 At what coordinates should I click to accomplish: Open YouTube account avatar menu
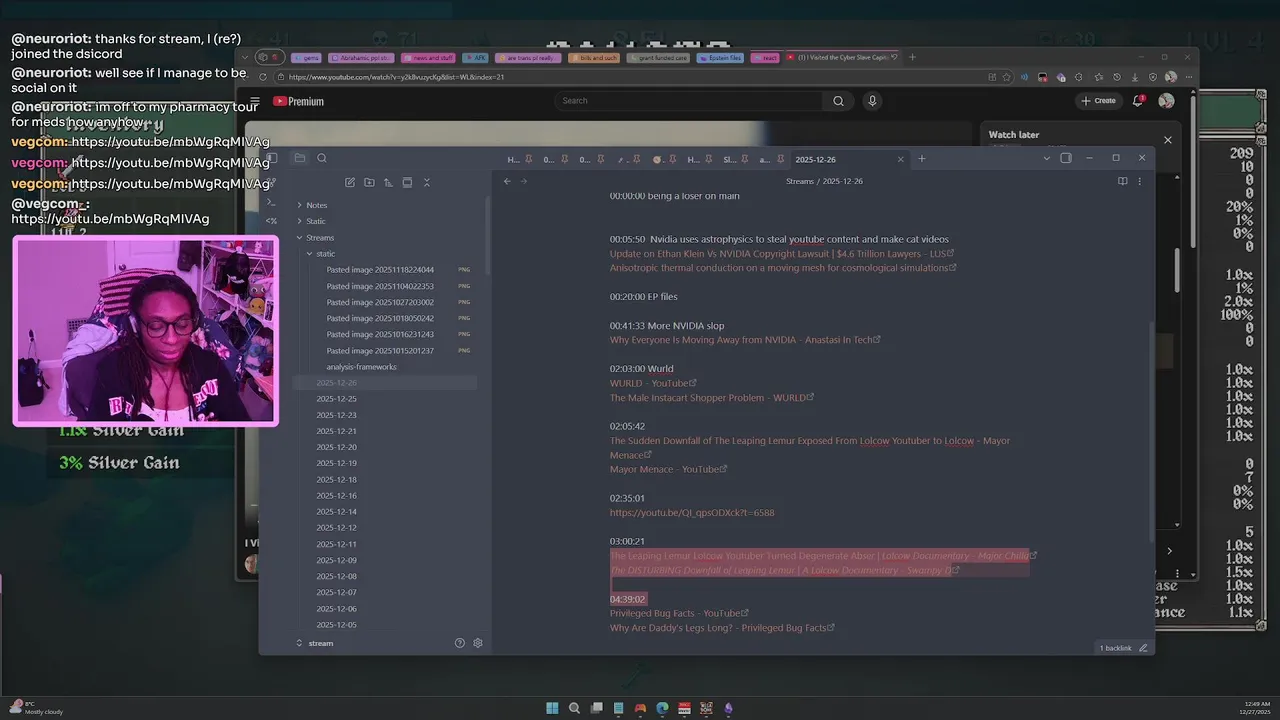pyautogui.click(x=1166, y=101)
